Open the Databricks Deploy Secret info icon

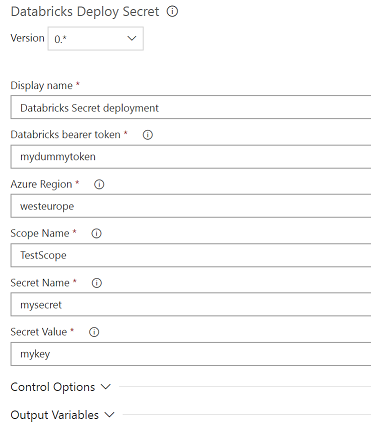tap(172, 12)
